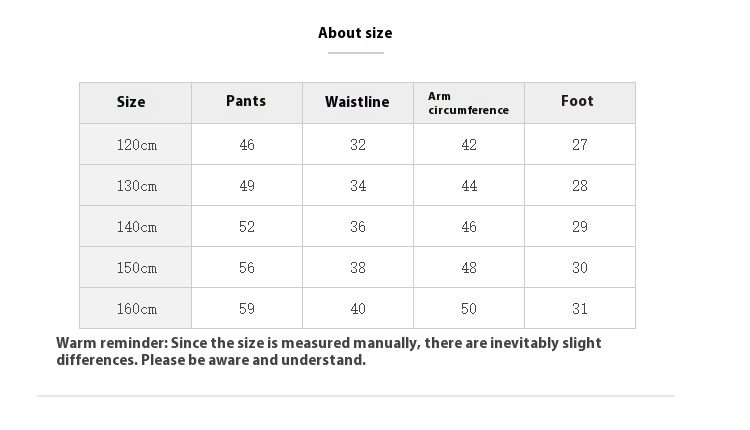Screen dimensions: 750x430
Task: Click foot value 31 cell
Action: pyautogui.click(x=580, y=309)
